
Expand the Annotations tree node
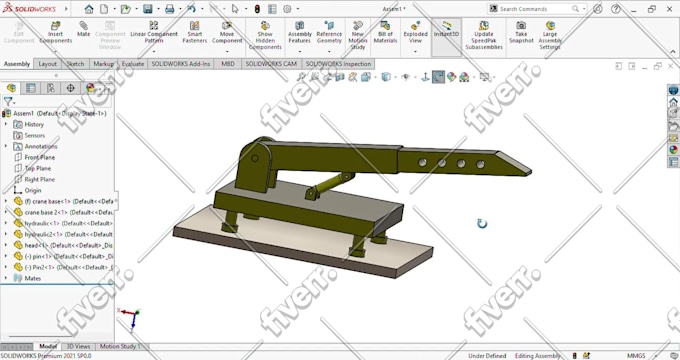click(x=6, y=146)
